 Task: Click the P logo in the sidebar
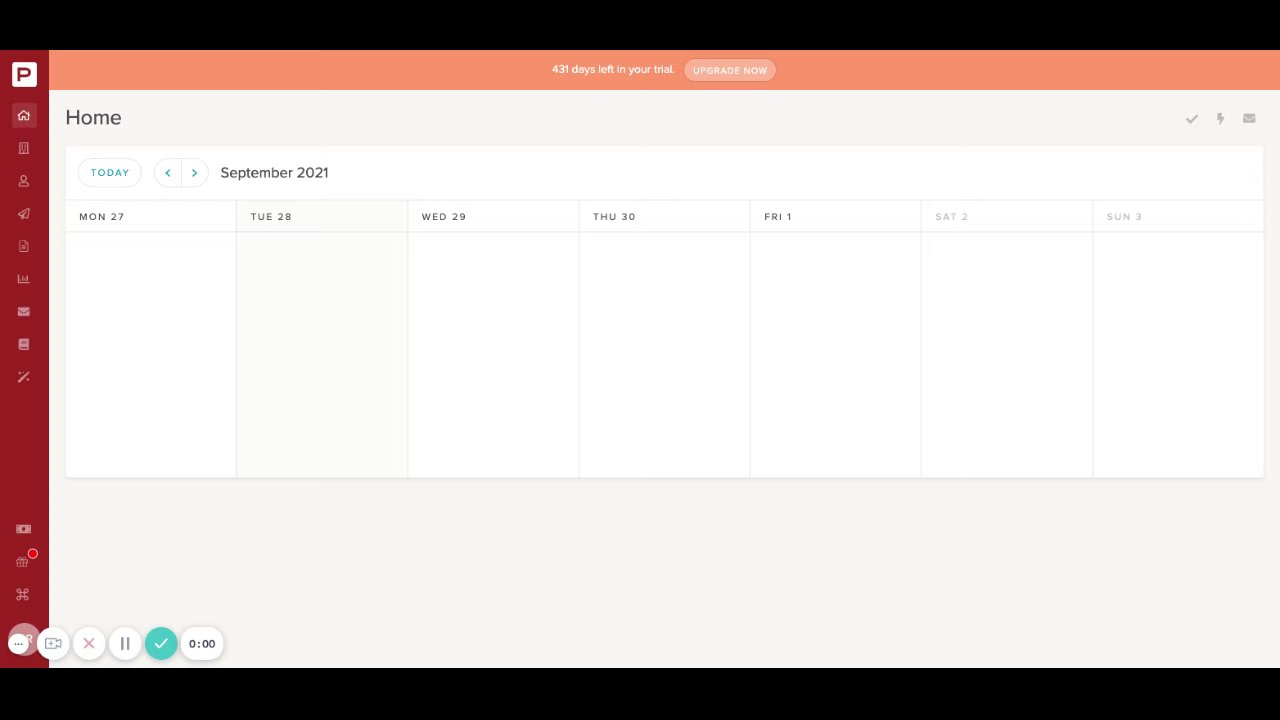click(24, 74)
